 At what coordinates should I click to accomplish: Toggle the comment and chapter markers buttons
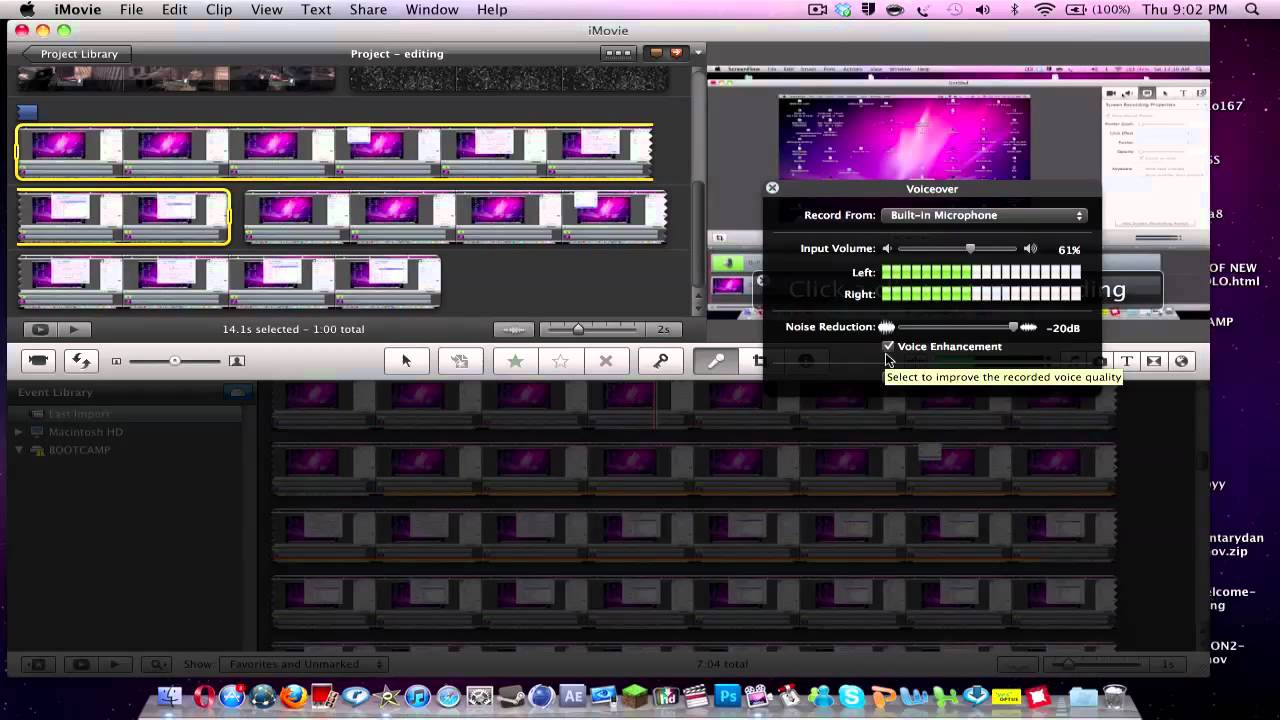pos(666,53)
